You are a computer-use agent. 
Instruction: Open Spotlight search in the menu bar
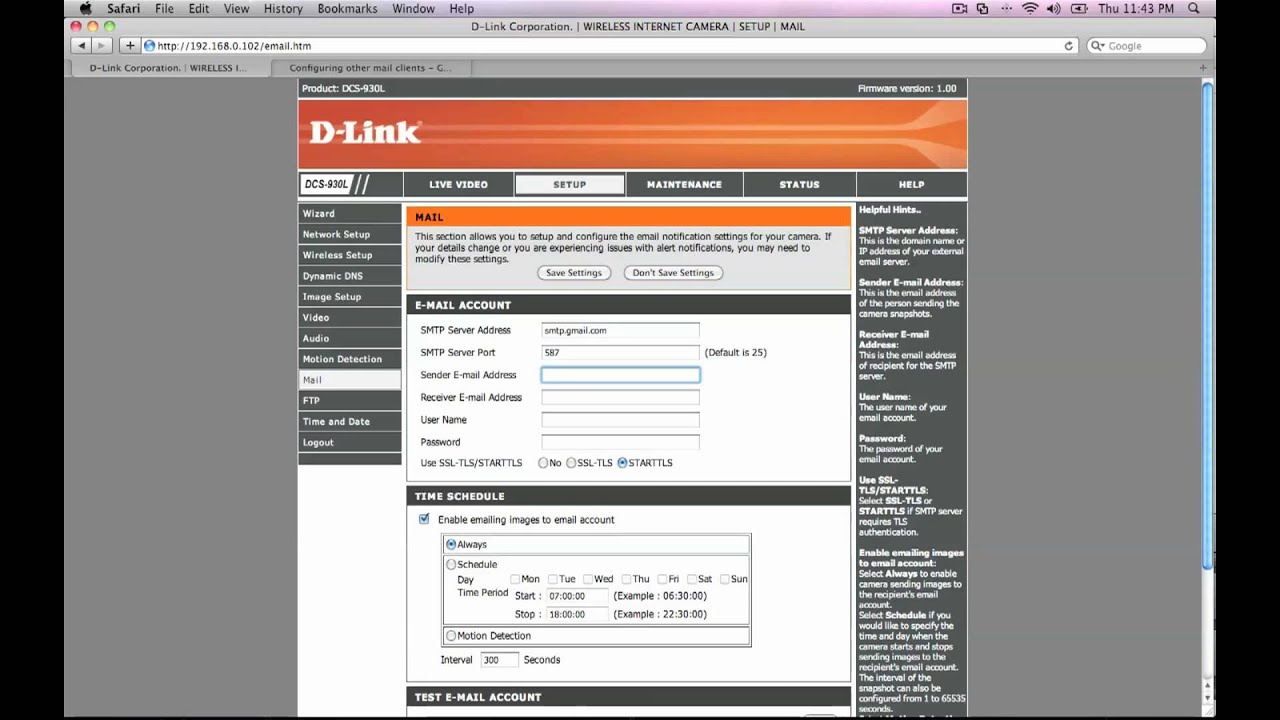click(1193, 8)
